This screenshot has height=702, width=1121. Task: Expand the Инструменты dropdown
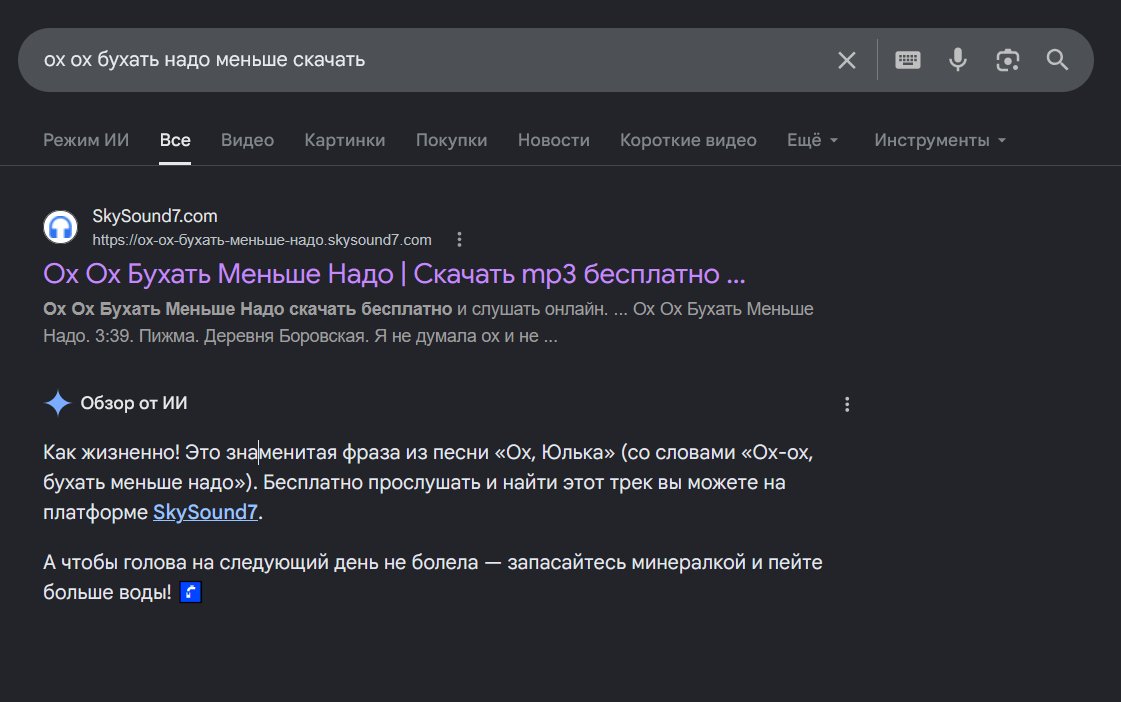939,140
